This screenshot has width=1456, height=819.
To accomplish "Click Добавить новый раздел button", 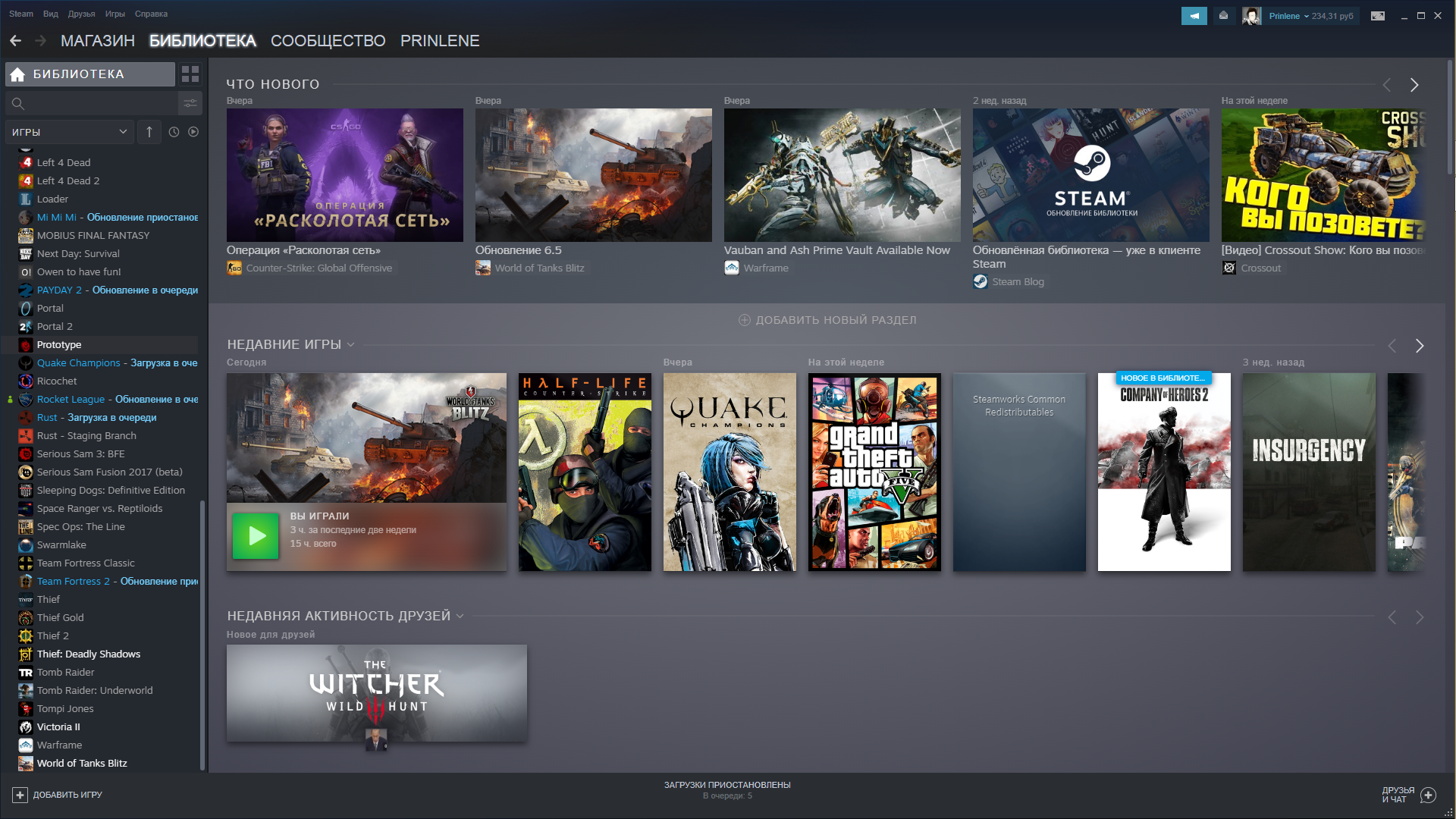I will tap(827, 320).
